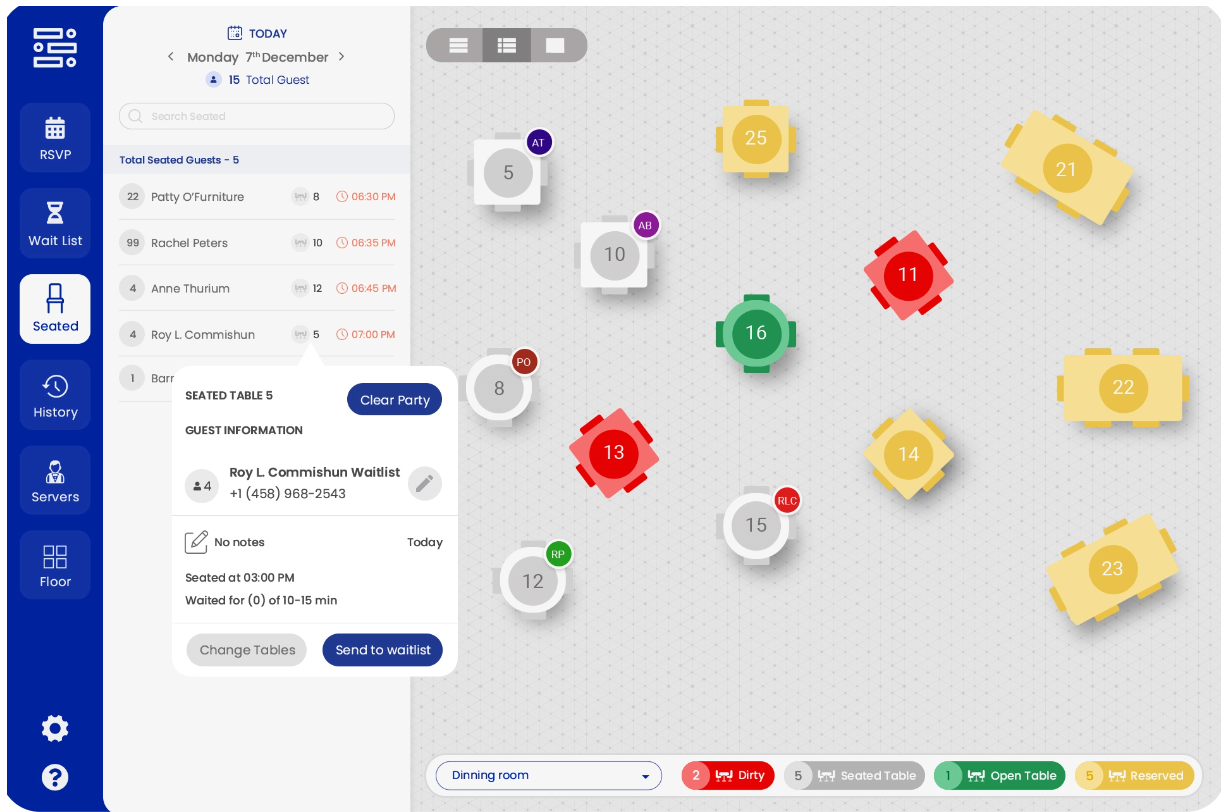Click the 07:00 PM clock icon
This screenshot has width=1227, height=812.
(341, 335)
